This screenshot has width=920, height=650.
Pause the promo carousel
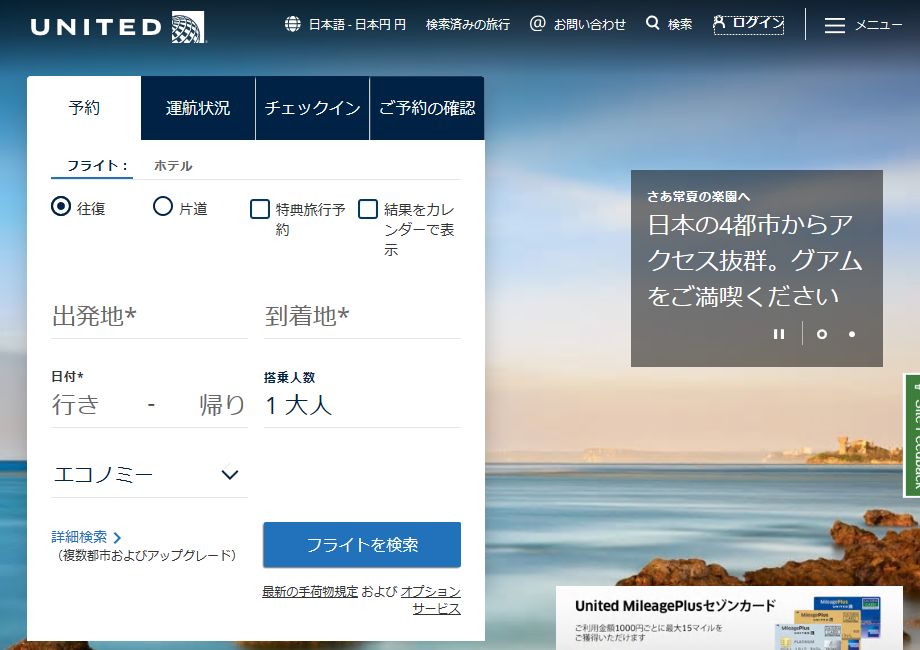tap(779, 334)
